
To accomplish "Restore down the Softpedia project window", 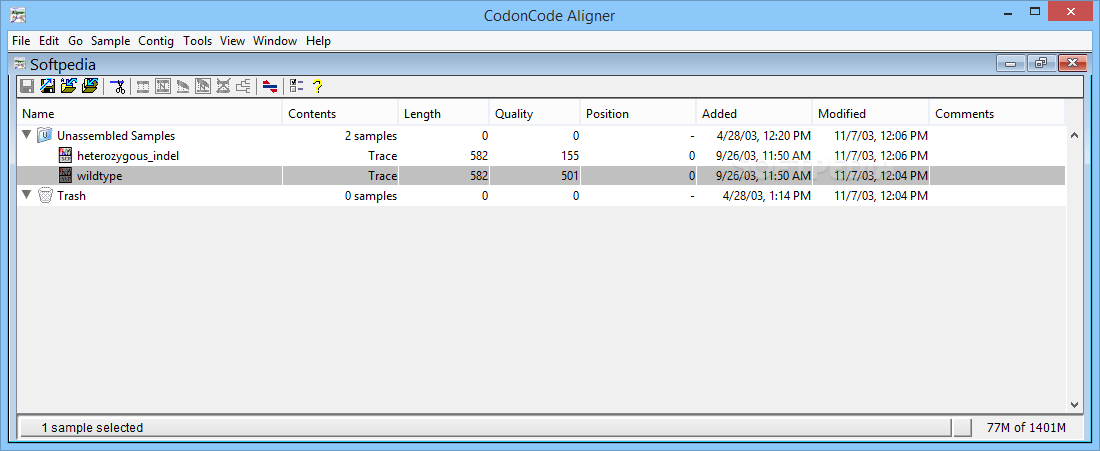I will click(x=1040, y=64).
